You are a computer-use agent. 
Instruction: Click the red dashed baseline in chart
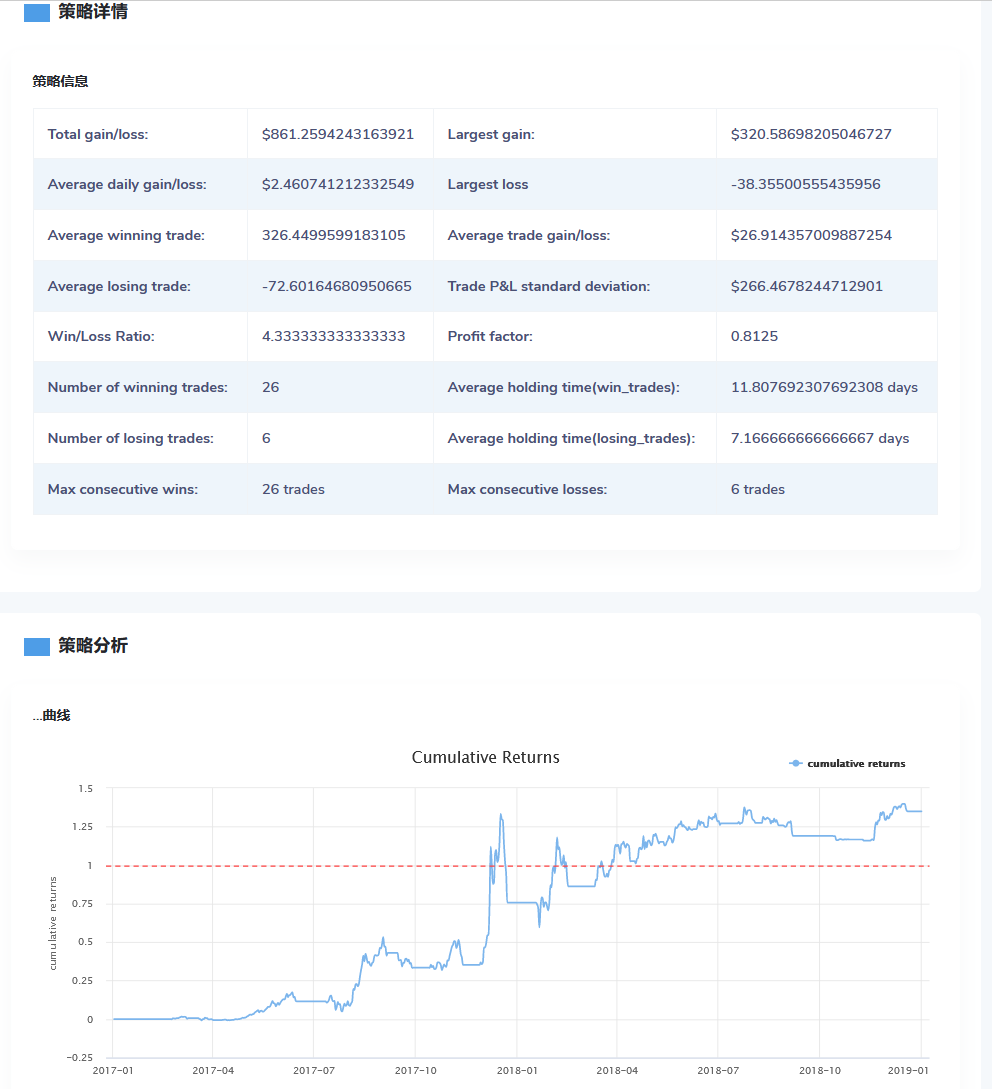[300, 866]
